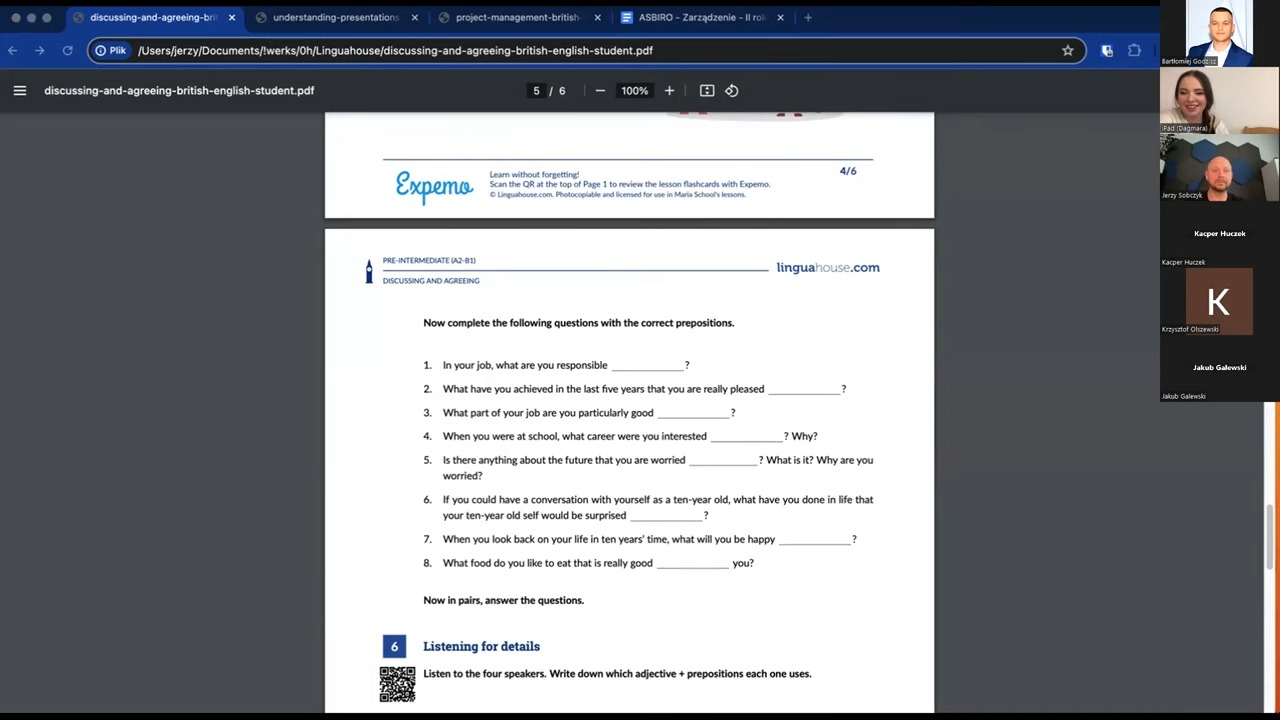
Task: Select Dagmara's video thumbnail
Action: (x=1219, y=100)
